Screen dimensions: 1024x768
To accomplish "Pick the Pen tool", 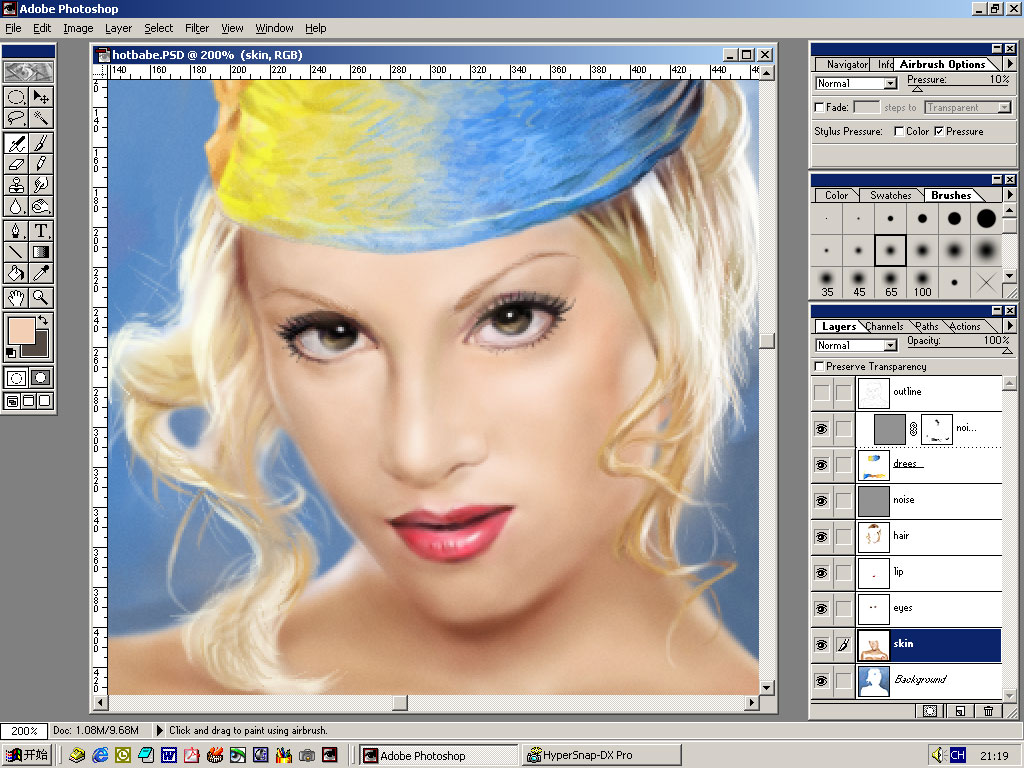I will coord(16,231).
